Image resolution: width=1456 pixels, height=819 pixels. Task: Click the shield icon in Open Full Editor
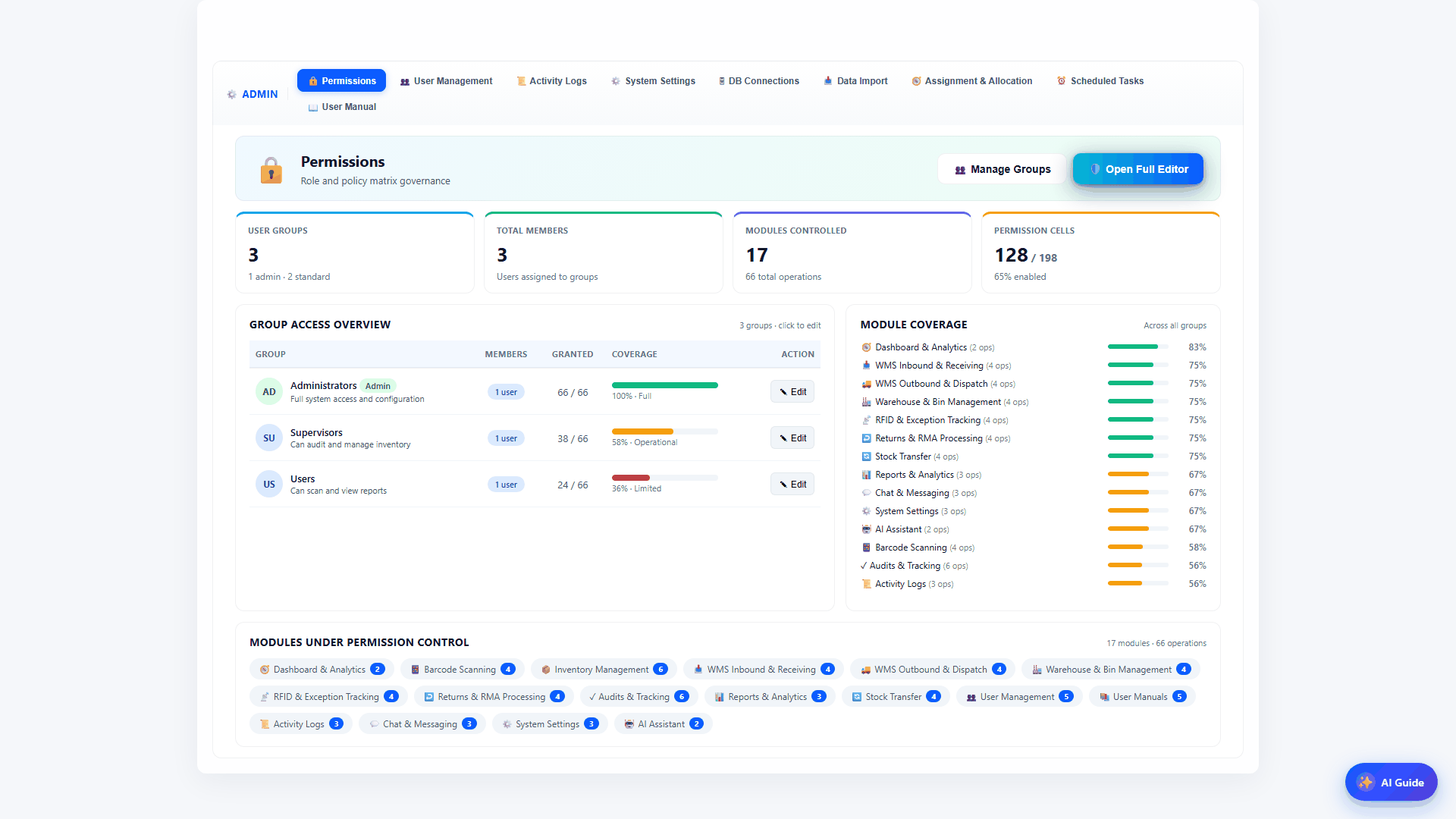pos(1095,169)
